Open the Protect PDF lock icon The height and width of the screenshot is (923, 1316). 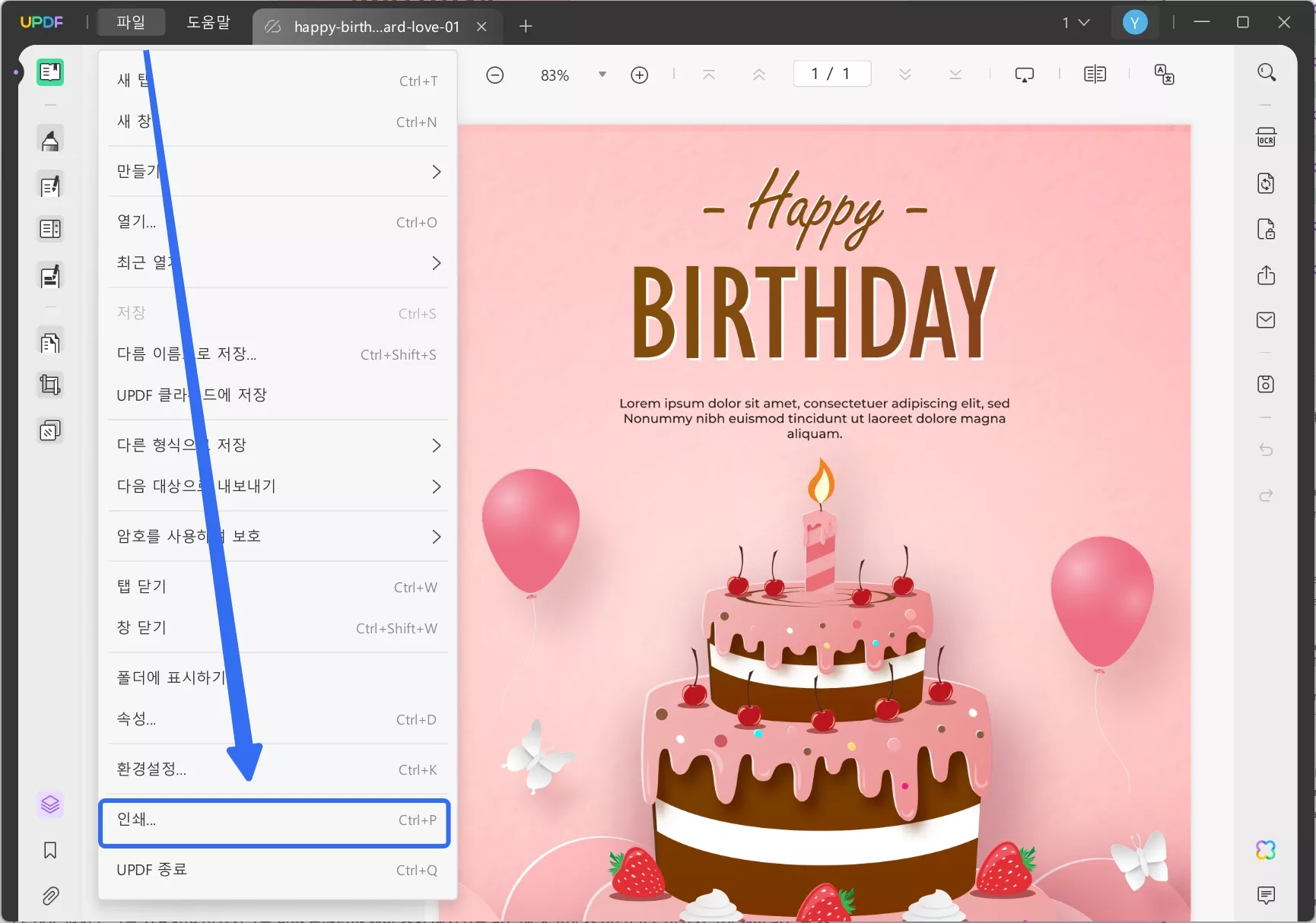1266,229
